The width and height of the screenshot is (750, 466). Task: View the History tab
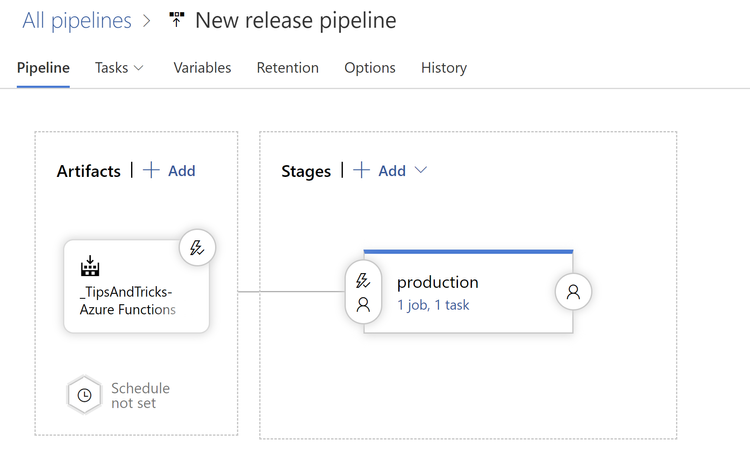point(444,68)
